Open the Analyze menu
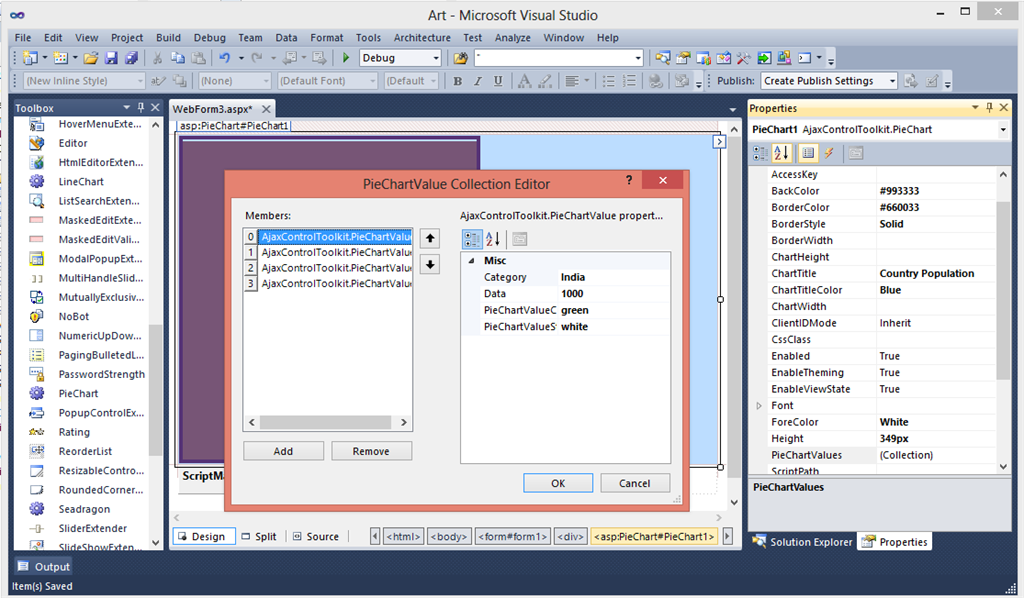The height and width of the screenshot is (598, 1024). (513, 38)
